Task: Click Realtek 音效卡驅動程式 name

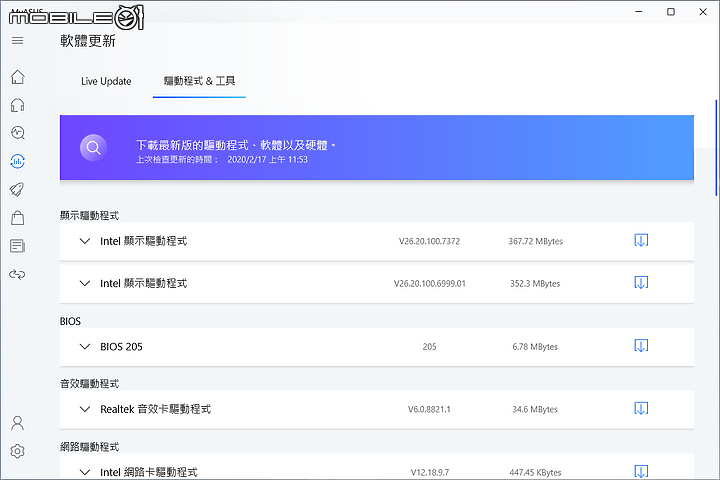Action: click(156, 409)
